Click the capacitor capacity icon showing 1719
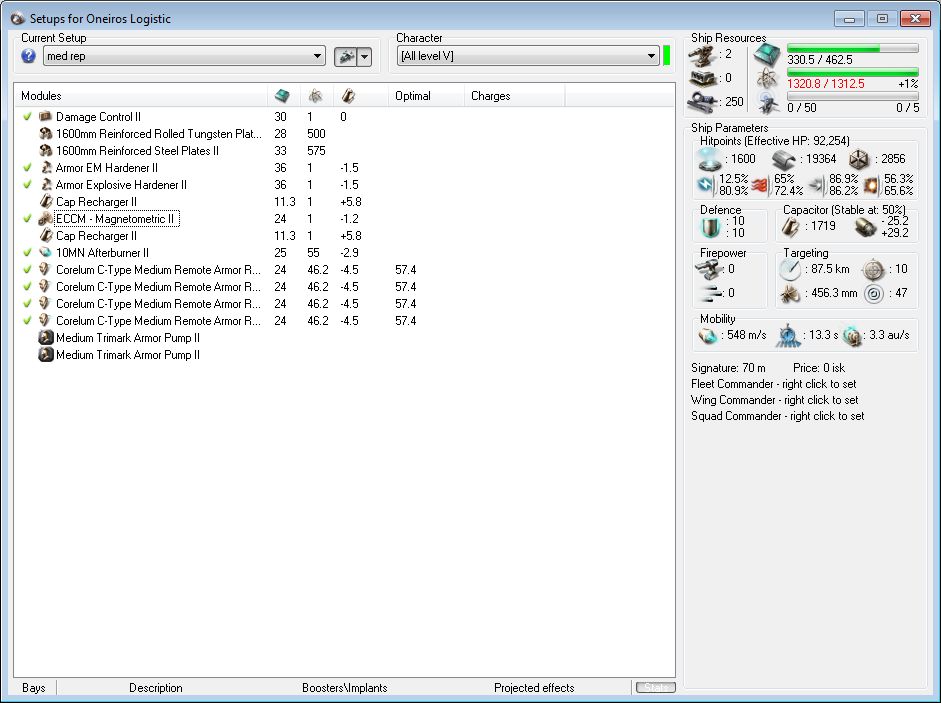 (x=791, y=227)
